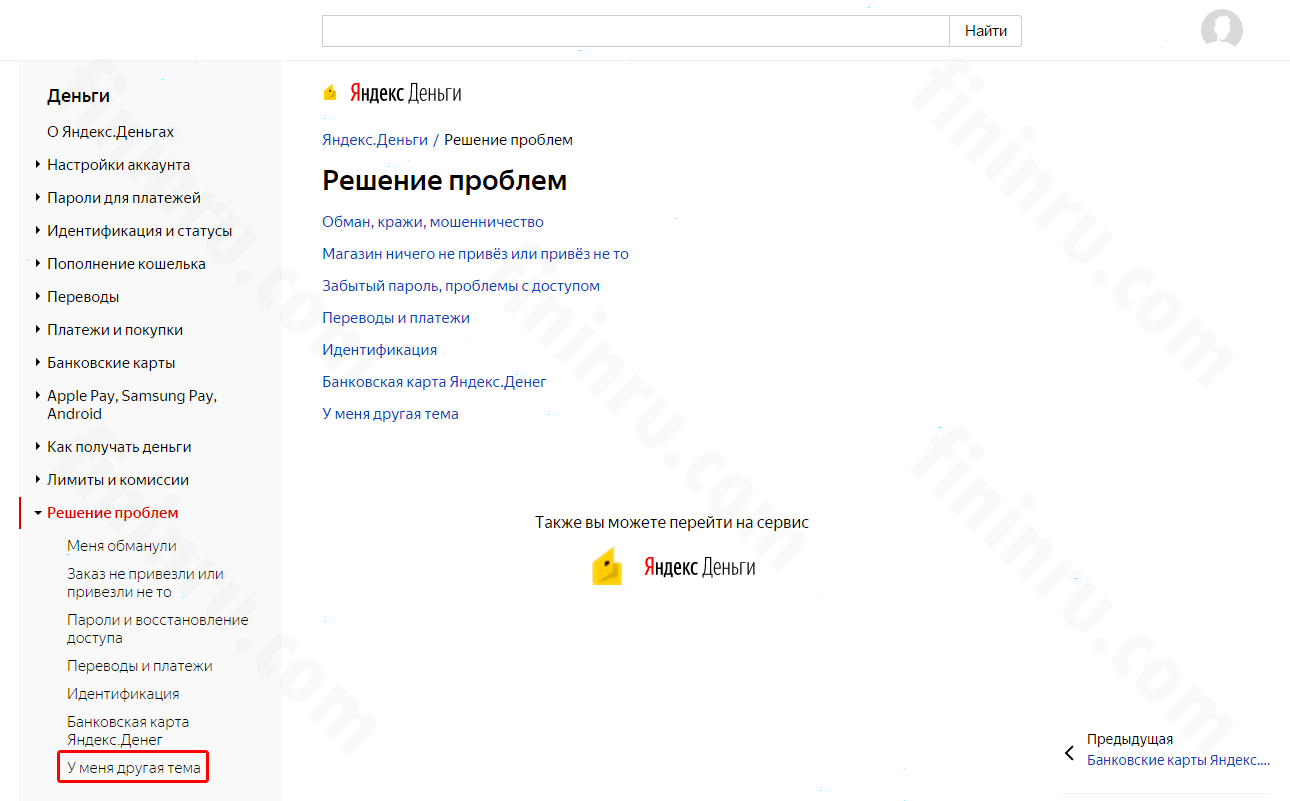Expand the Пароли для платежей arrow
Screen dimensions: 1290x801
point(37,198)
